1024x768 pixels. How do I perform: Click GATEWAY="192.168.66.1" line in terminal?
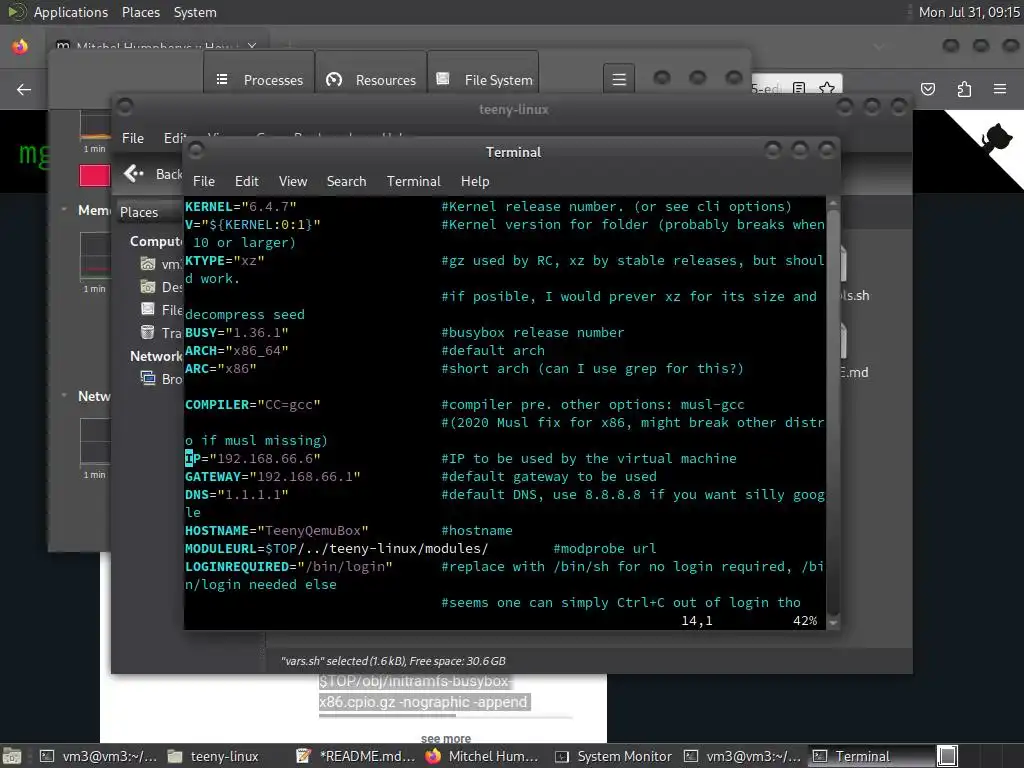click(272, 477)
